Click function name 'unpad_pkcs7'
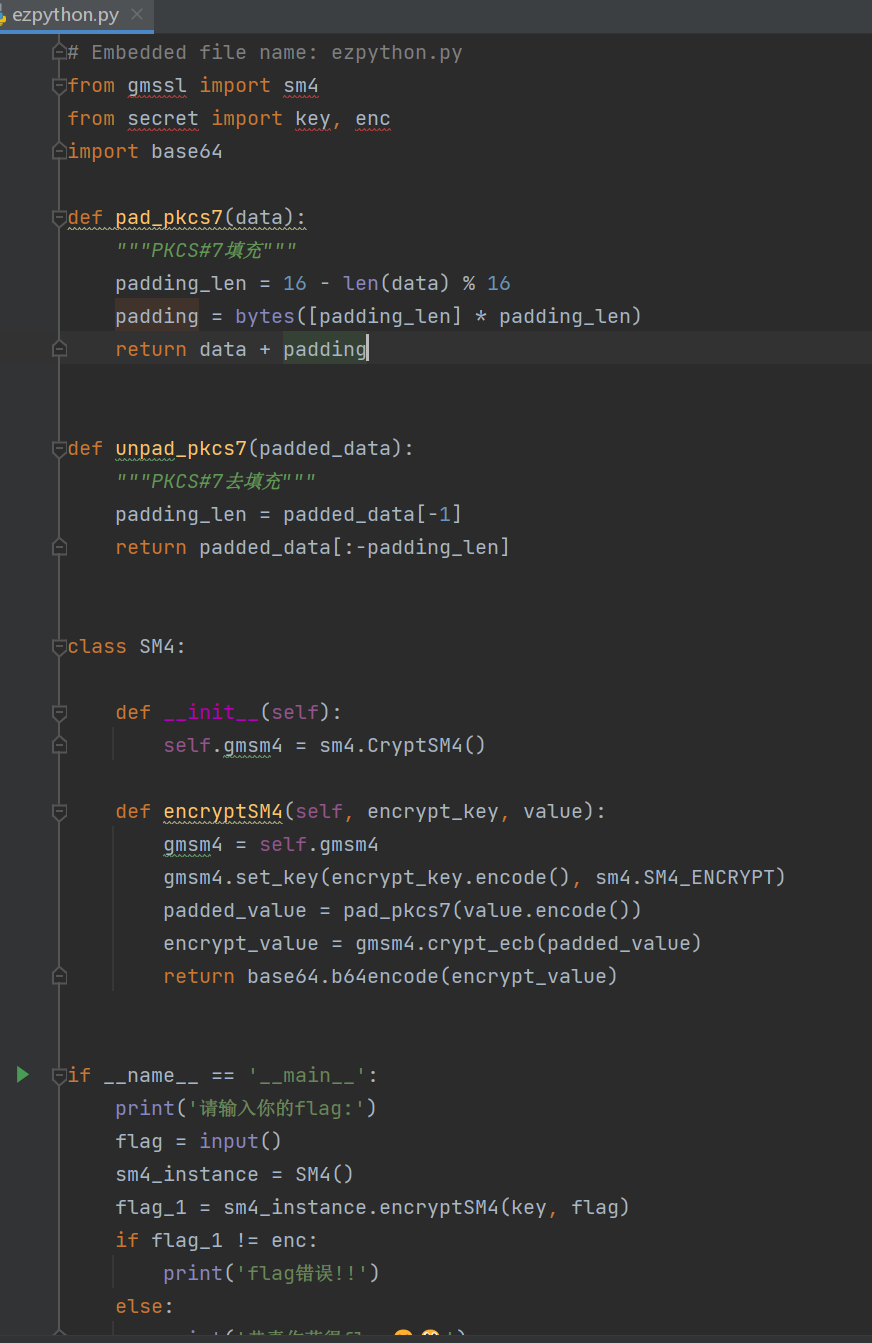The image size is (872, 1343). click(181, 448)
